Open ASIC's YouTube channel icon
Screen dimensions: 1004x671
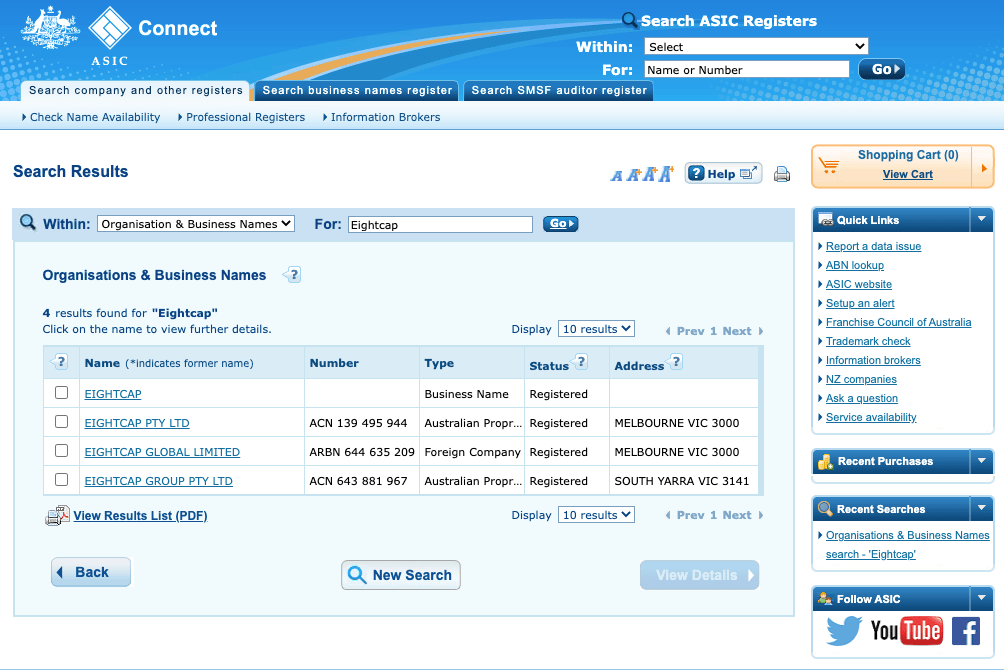906,631
